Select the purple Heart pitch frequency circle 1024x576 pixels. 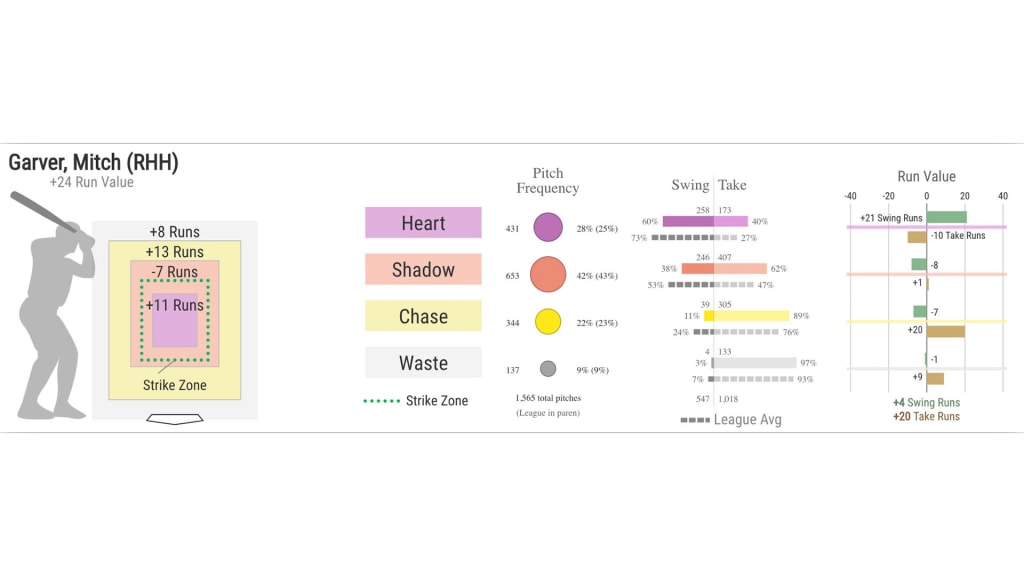pyautogui.click(x=548, y=228)
